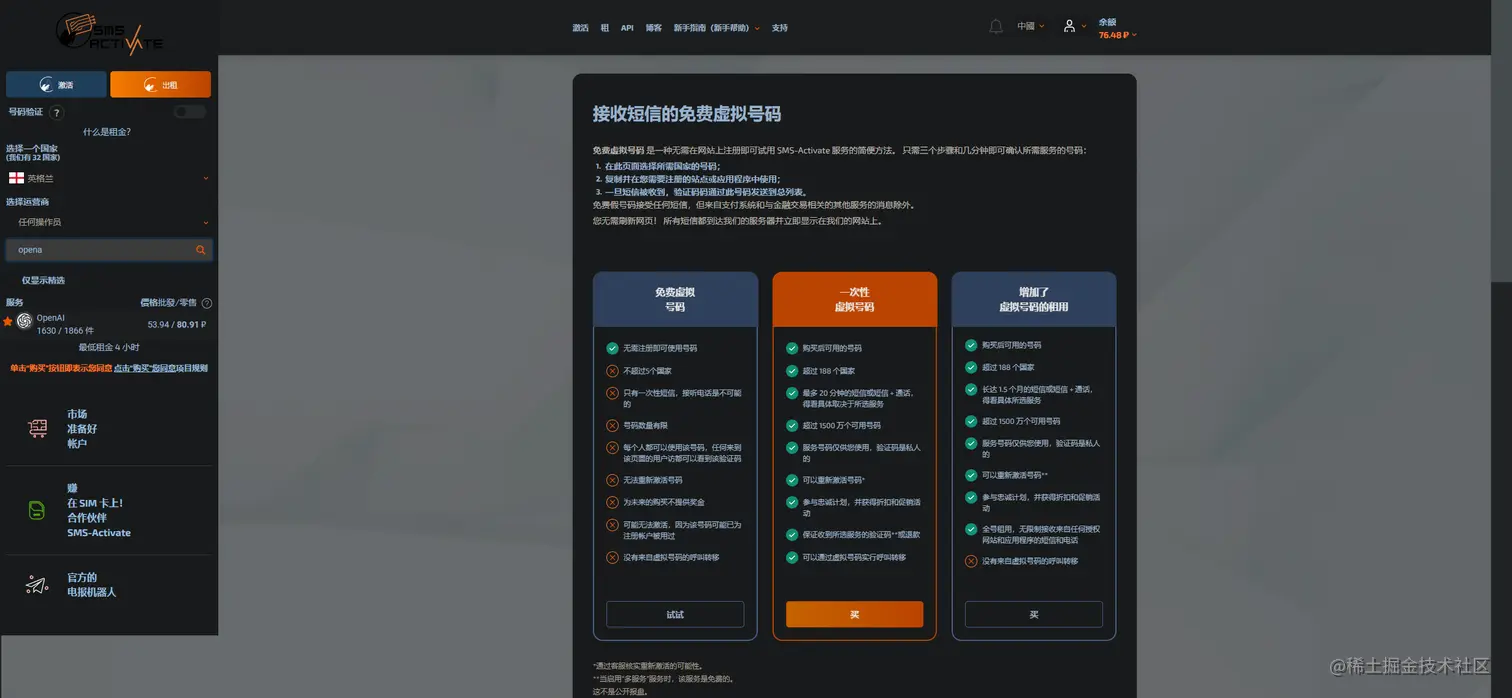This screenshot has width=1512, height=698.
Task: Click the Telegram paper plane icon
Action: [37, 585]
